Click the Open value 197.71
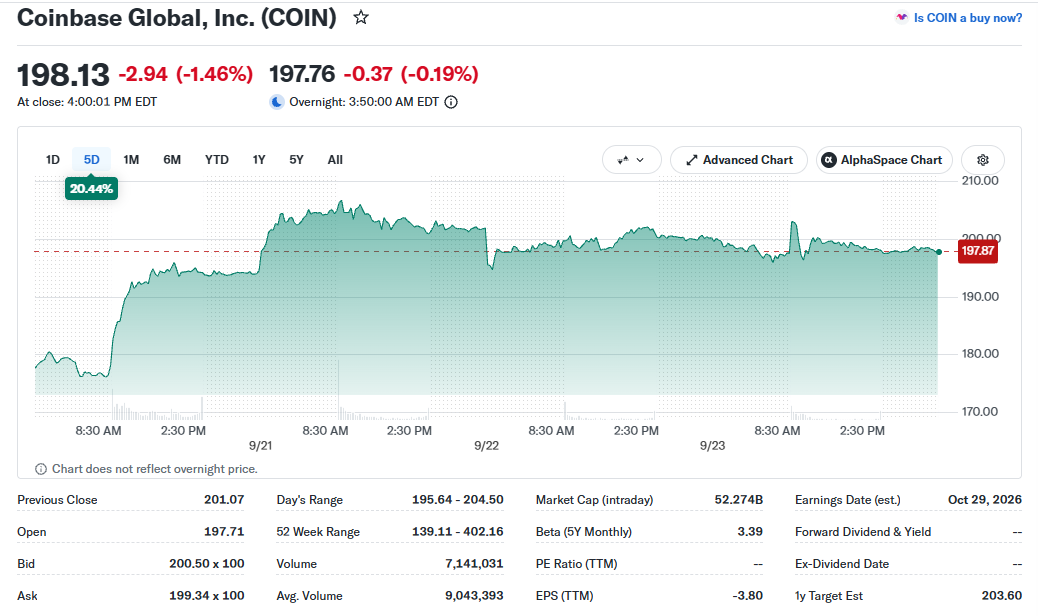Screen dimensions: 1038x616 (x=224, y=532)
